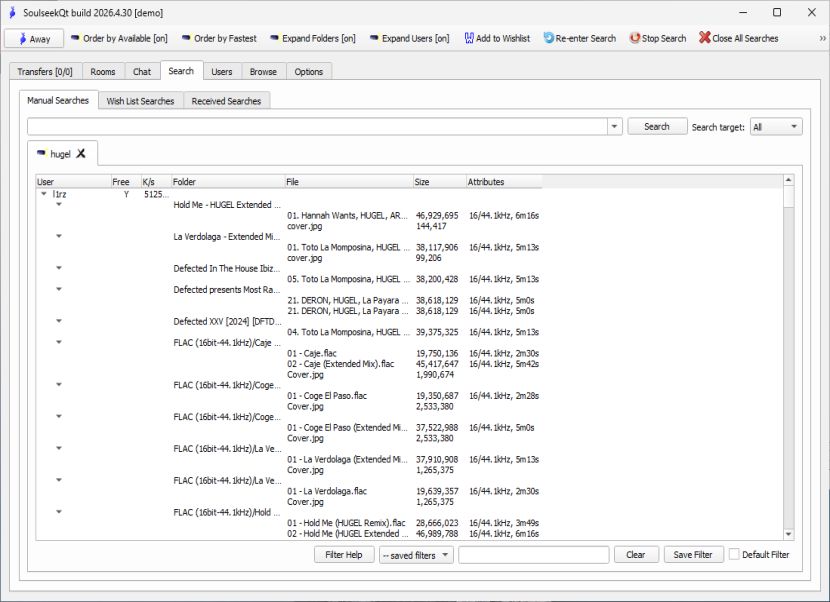830x602 pixels.
Task: Toggle Order by Available option
Action: point(119,39)
